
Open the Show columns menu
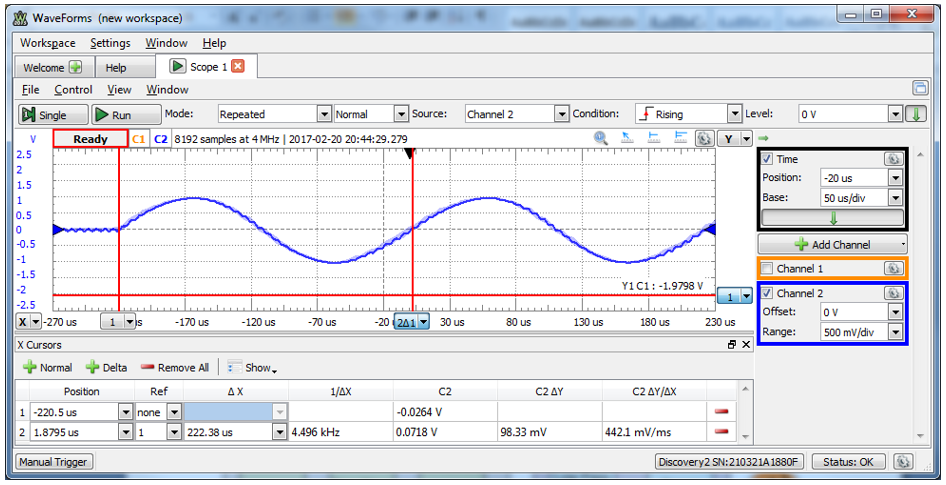pyautogui.click(x=252, y=367)
